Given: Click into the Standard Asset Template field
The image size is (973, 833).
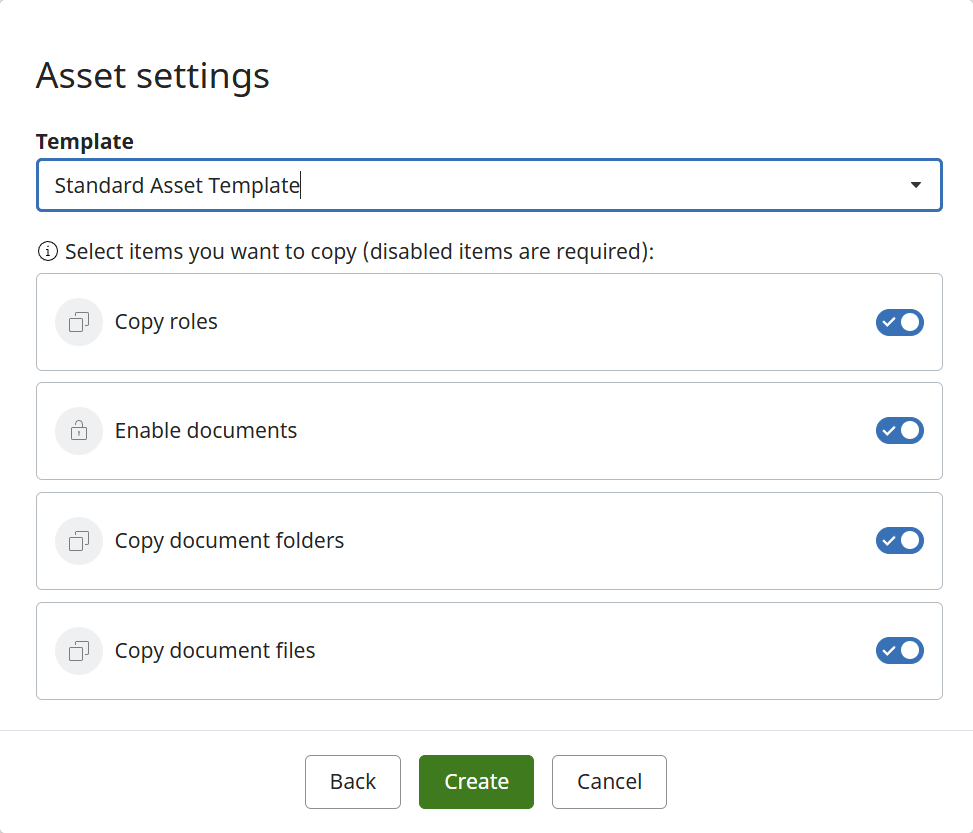Looking at the screenshot, I should coord(489,185).
